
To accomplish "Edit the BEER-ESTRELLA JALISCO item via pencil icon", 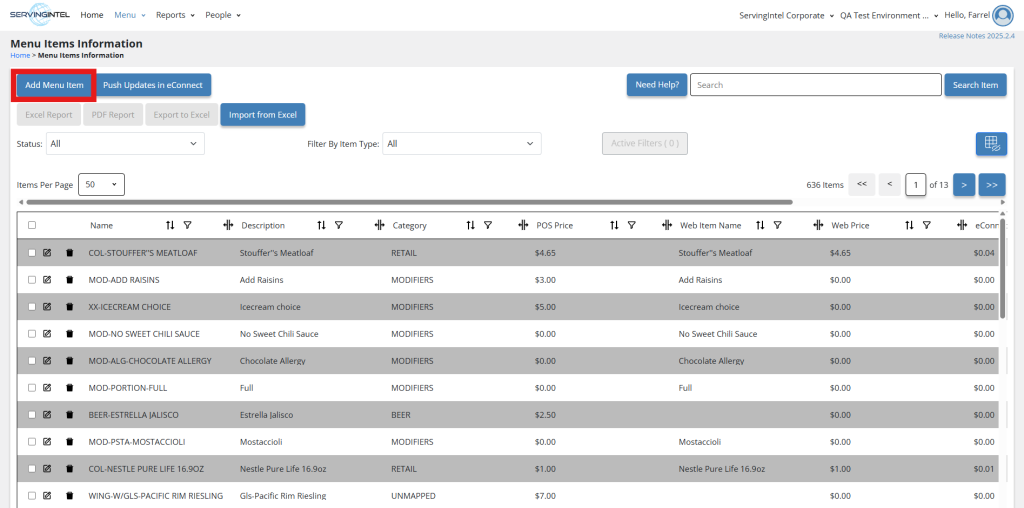I will (47, 415).
